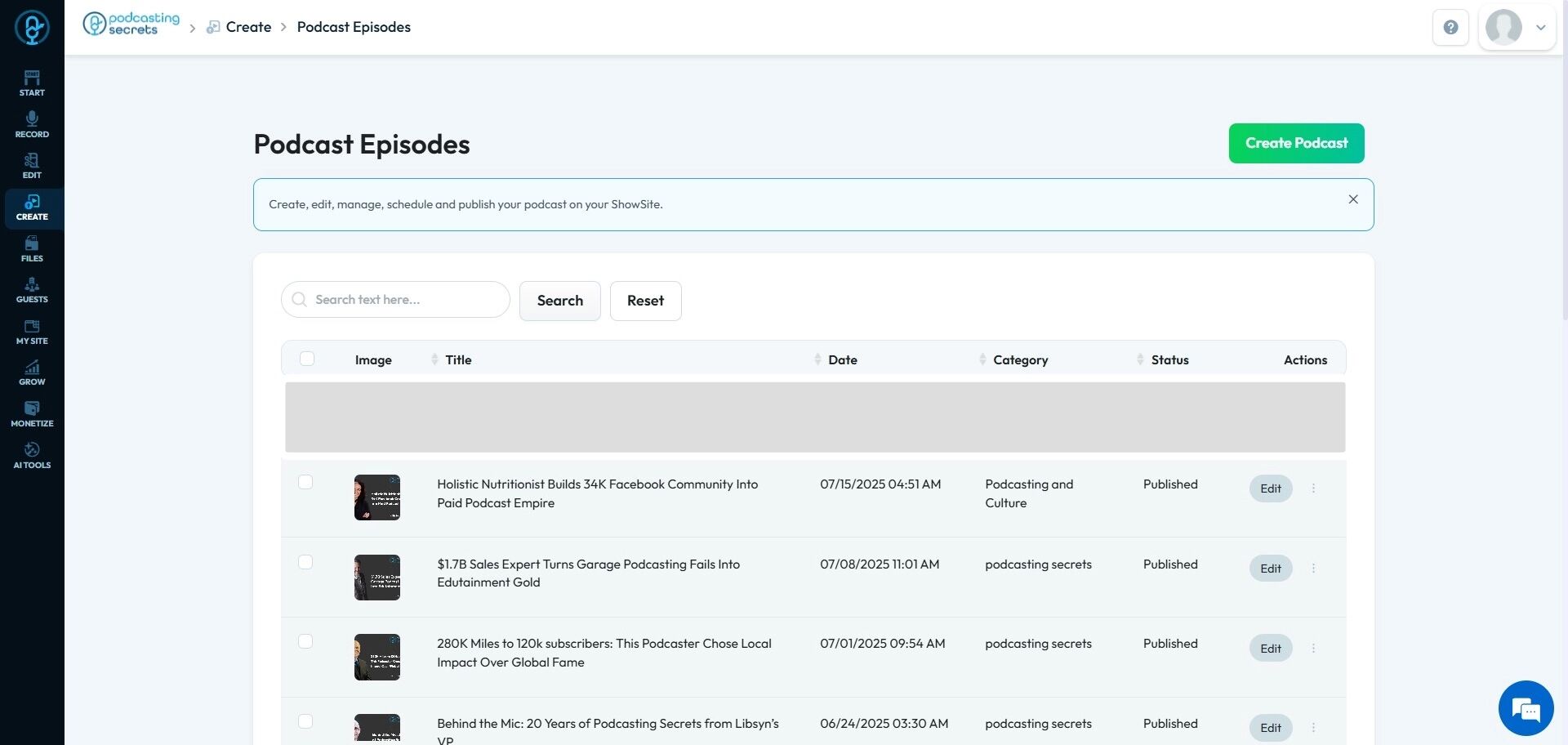The width and height of the screenshot is (1568, 745).
Task: Open the user profile avatar
Action: click(x=1503, y=27)
